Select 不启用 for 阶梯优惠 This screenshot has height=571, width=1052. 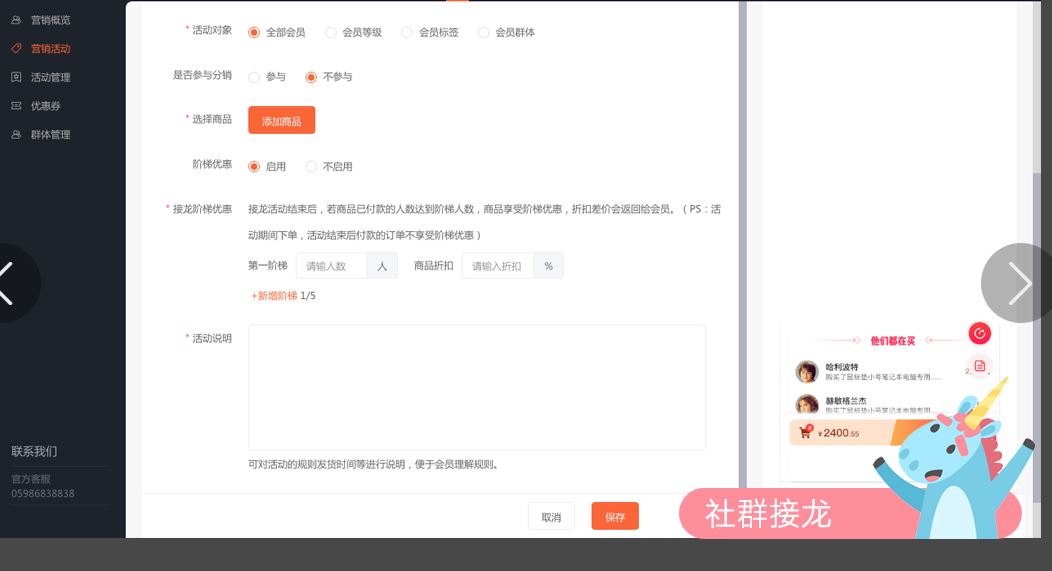pyautogui.click(x=311, y=167)
